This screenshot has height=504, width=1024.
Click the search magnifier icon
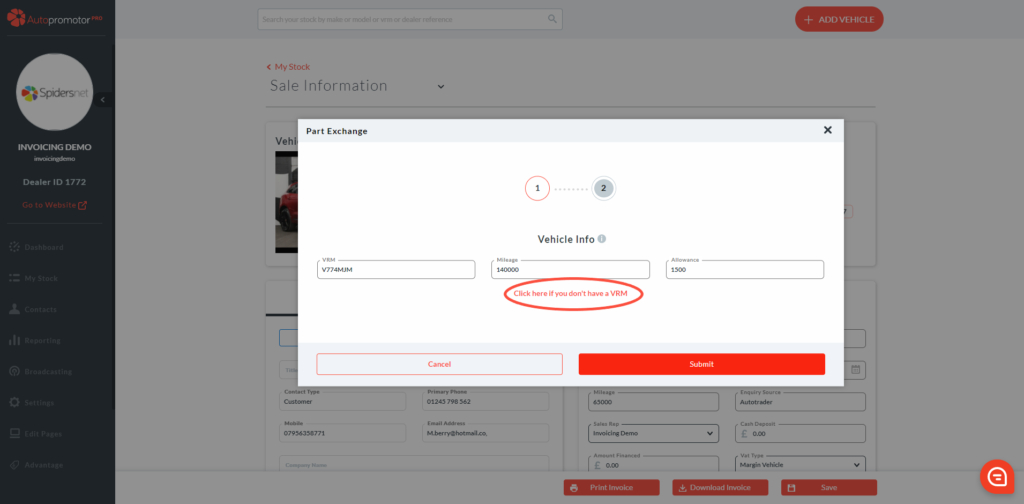(552, 19)
